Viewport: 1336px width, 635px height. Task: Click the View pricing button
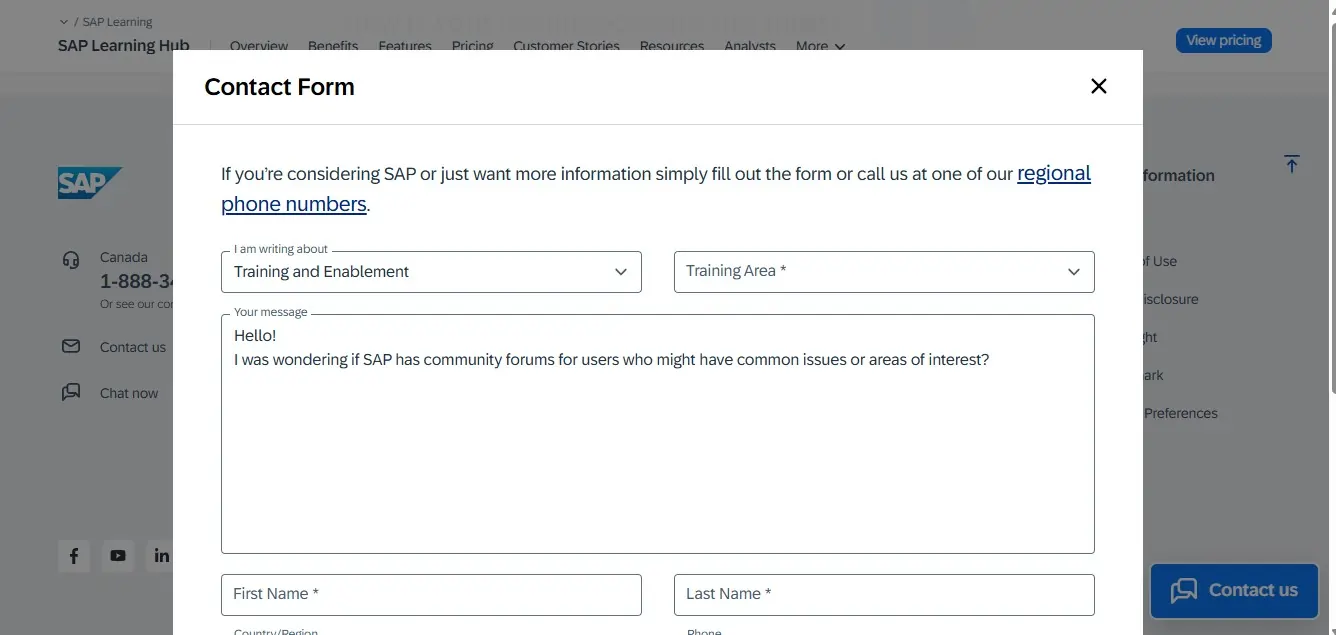click(x=1223, y=40)
